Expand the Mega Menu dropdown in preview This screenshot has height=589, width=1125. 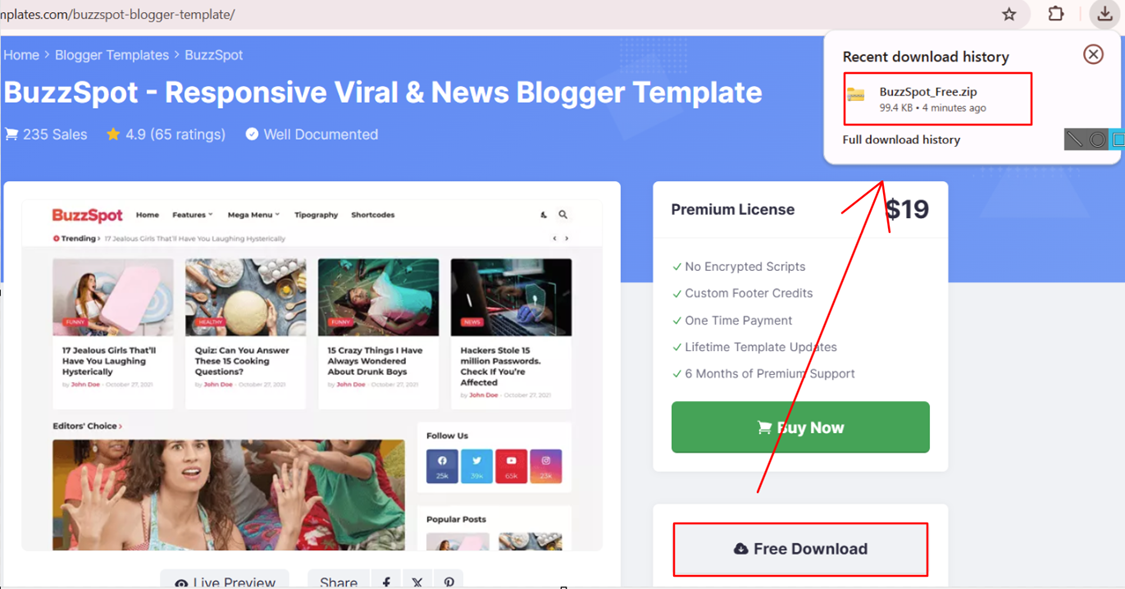(x=253, y=215)
